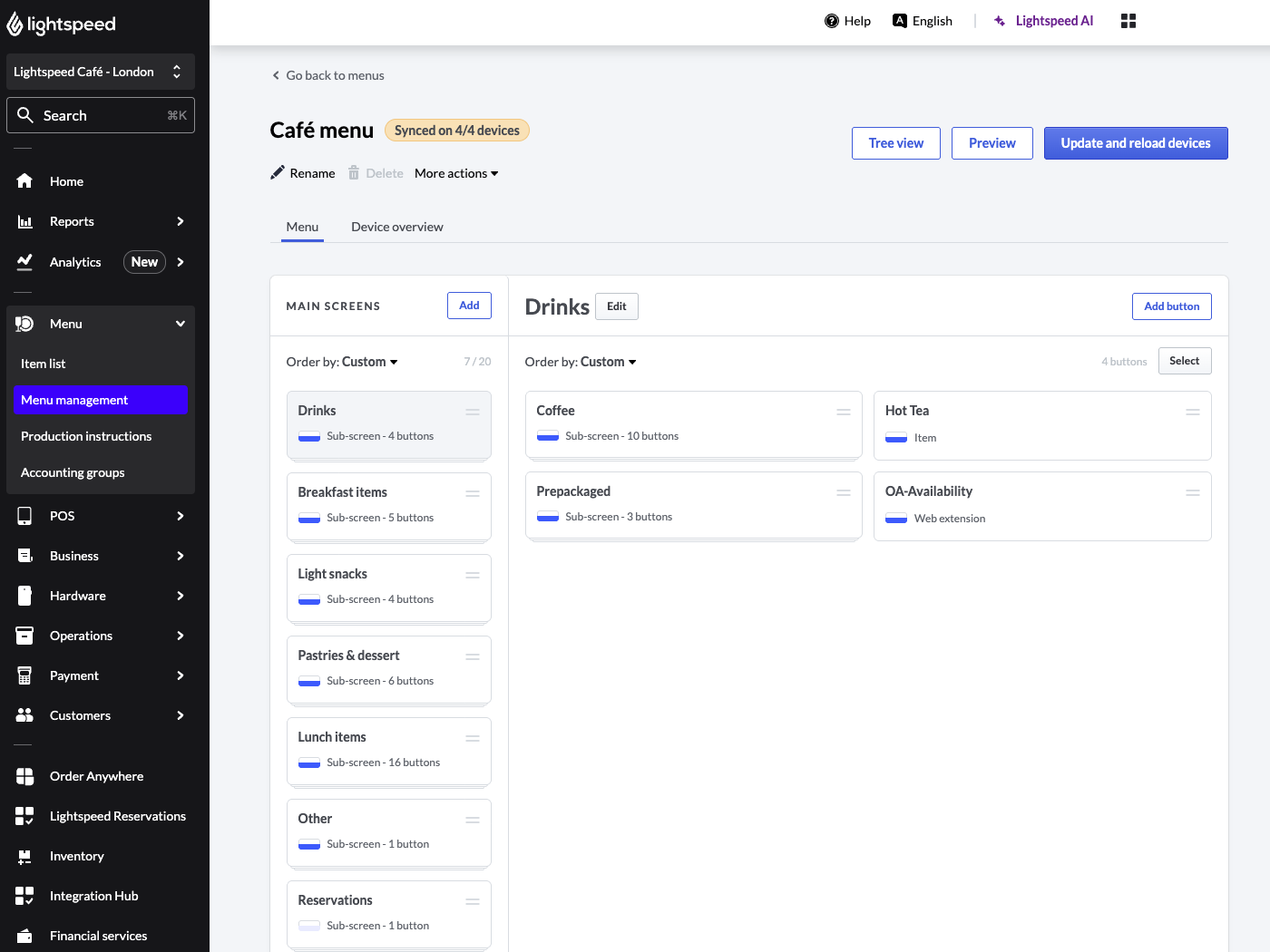The height and width of the screenshot is (952, 1270).
Task: Click the POS tablet icon
Action: pos(24,516)
